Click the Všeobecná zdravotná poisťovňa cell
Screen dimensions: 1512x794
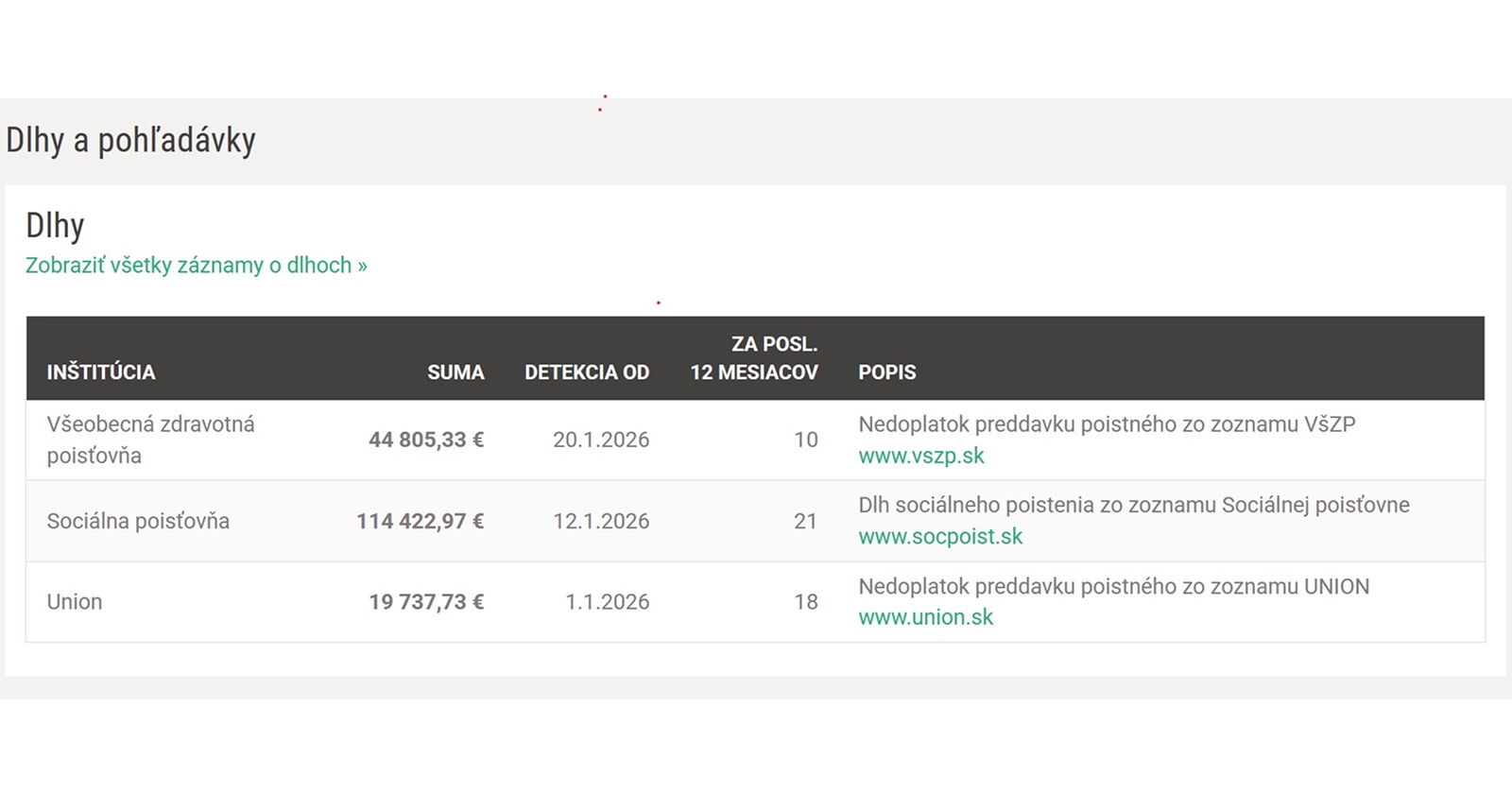150,440
